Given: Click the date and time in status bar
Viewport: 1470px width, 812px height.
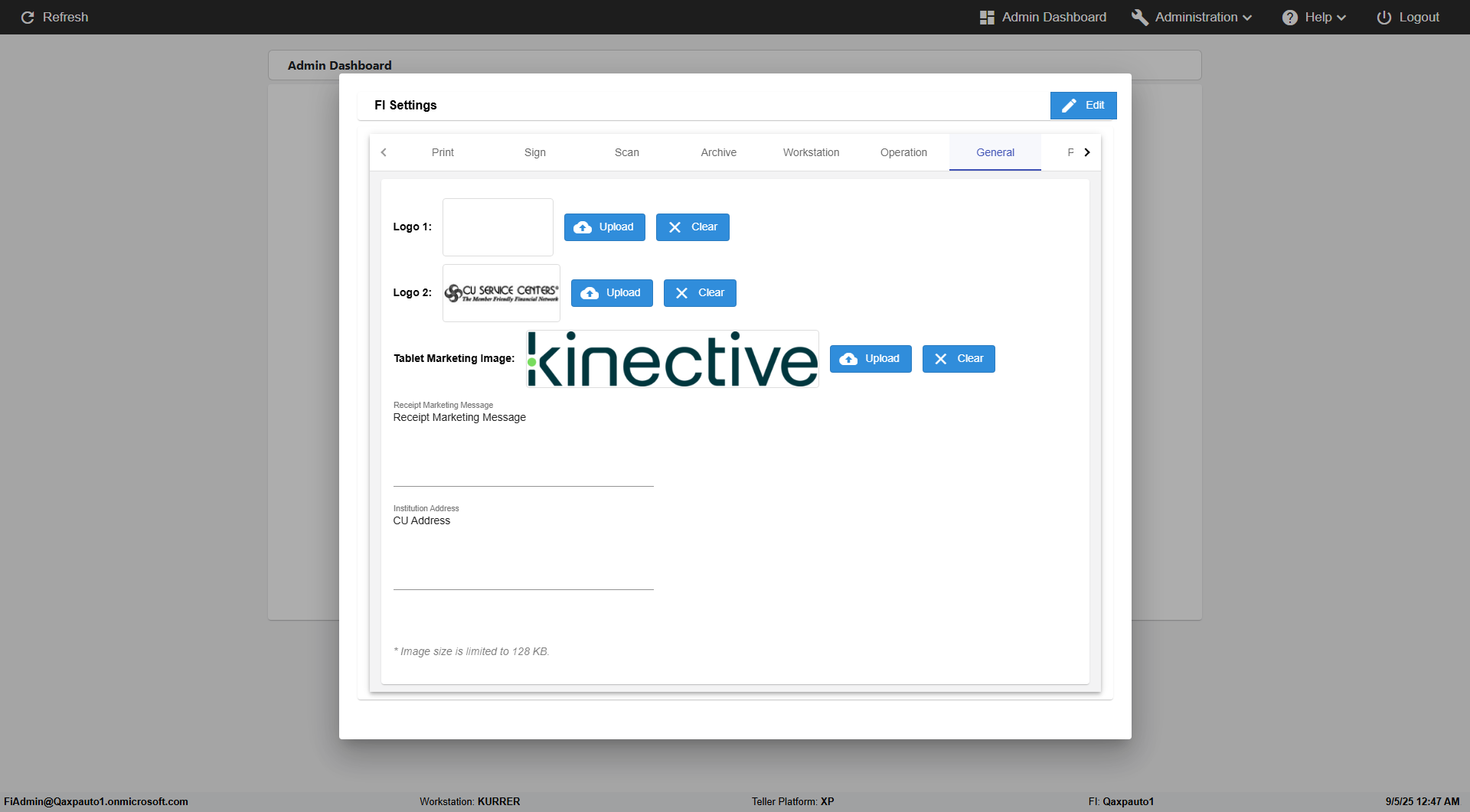Looking at the screenshot, I should pos(1423,801).
